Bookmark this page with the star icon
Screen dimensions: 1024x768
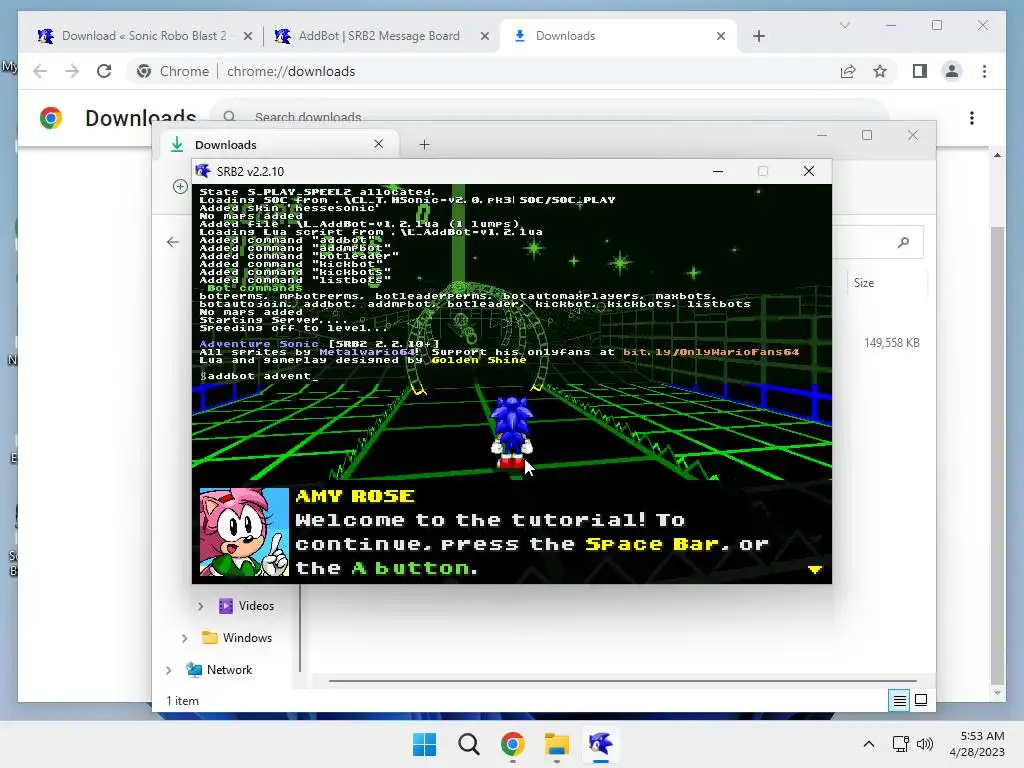coord(880,71)
